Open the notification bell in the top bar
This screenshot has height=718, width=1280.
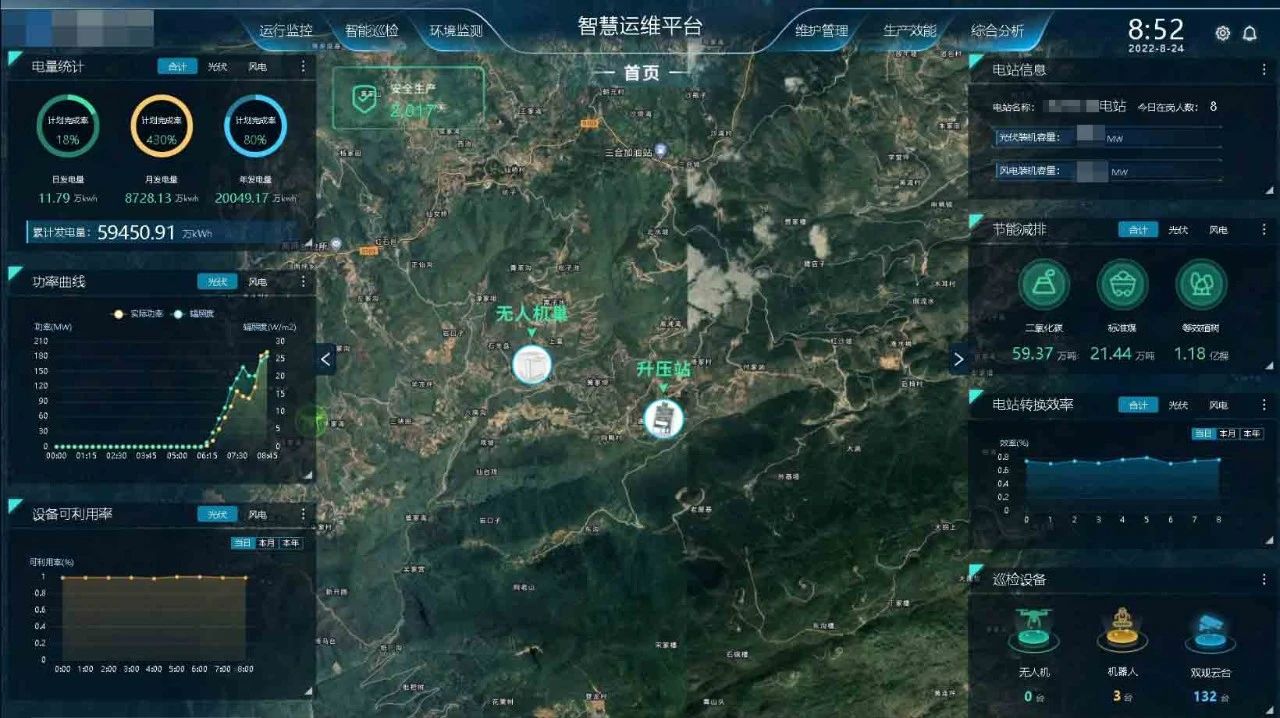pyautogui.click(x=1252, y=32)
